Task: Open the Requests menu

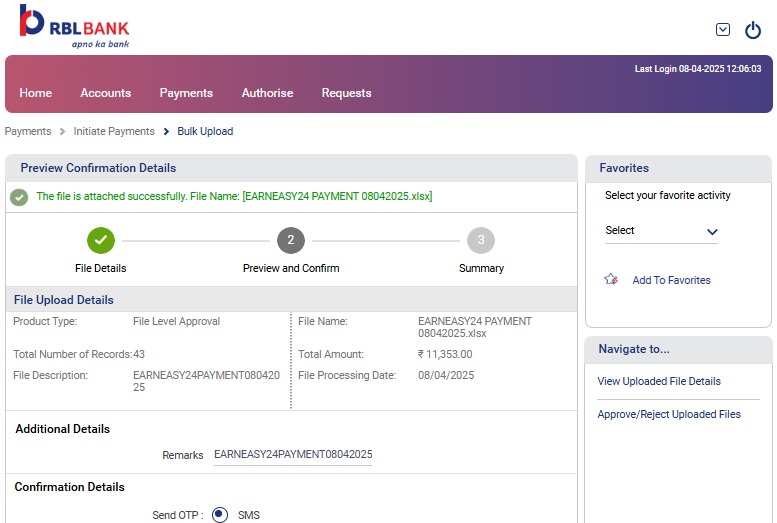Action: [x=346, y=93]
